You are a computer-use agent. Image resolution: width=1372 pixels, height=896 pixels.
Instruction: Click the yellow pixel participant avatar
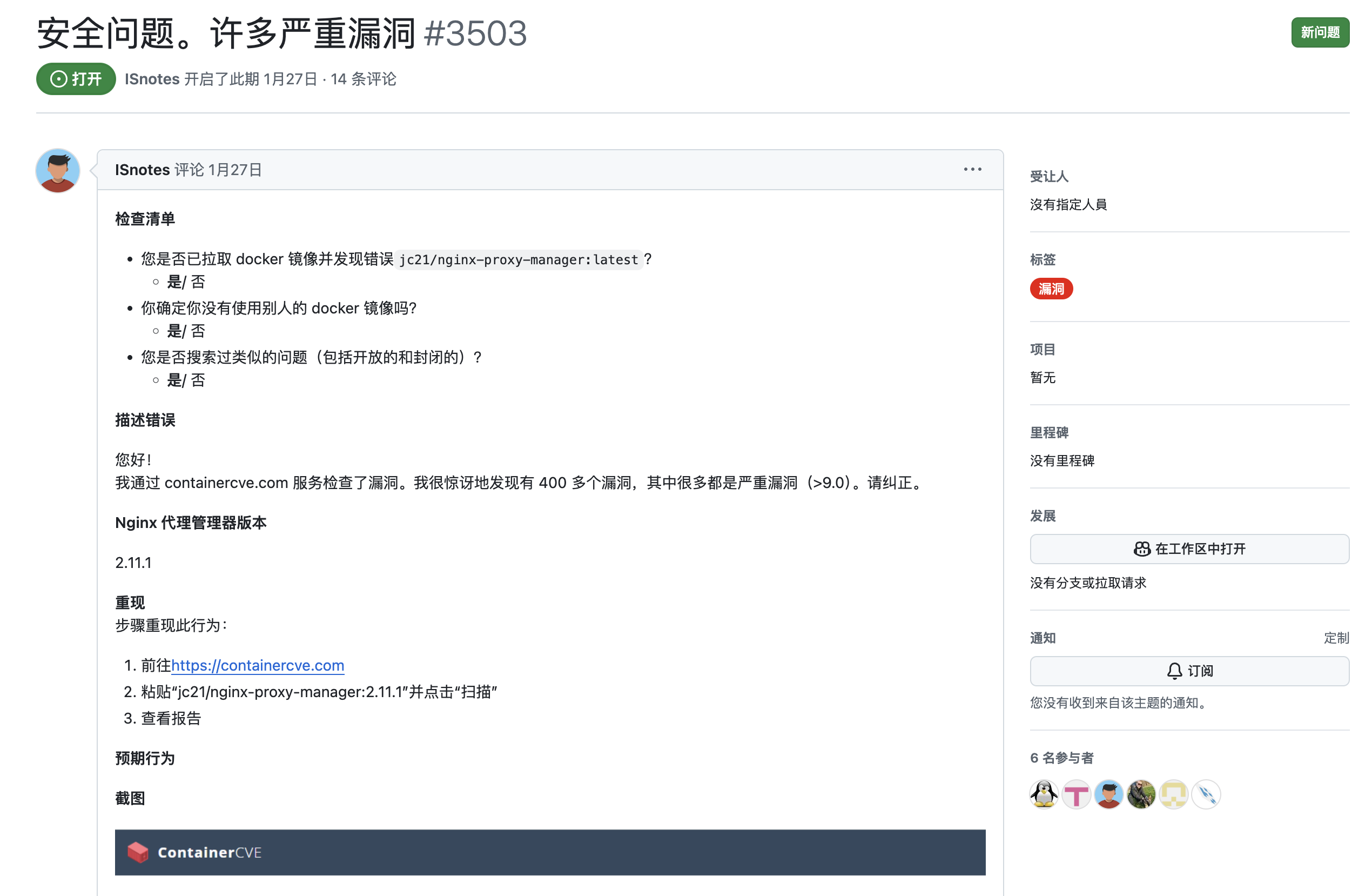point(1174,794)
